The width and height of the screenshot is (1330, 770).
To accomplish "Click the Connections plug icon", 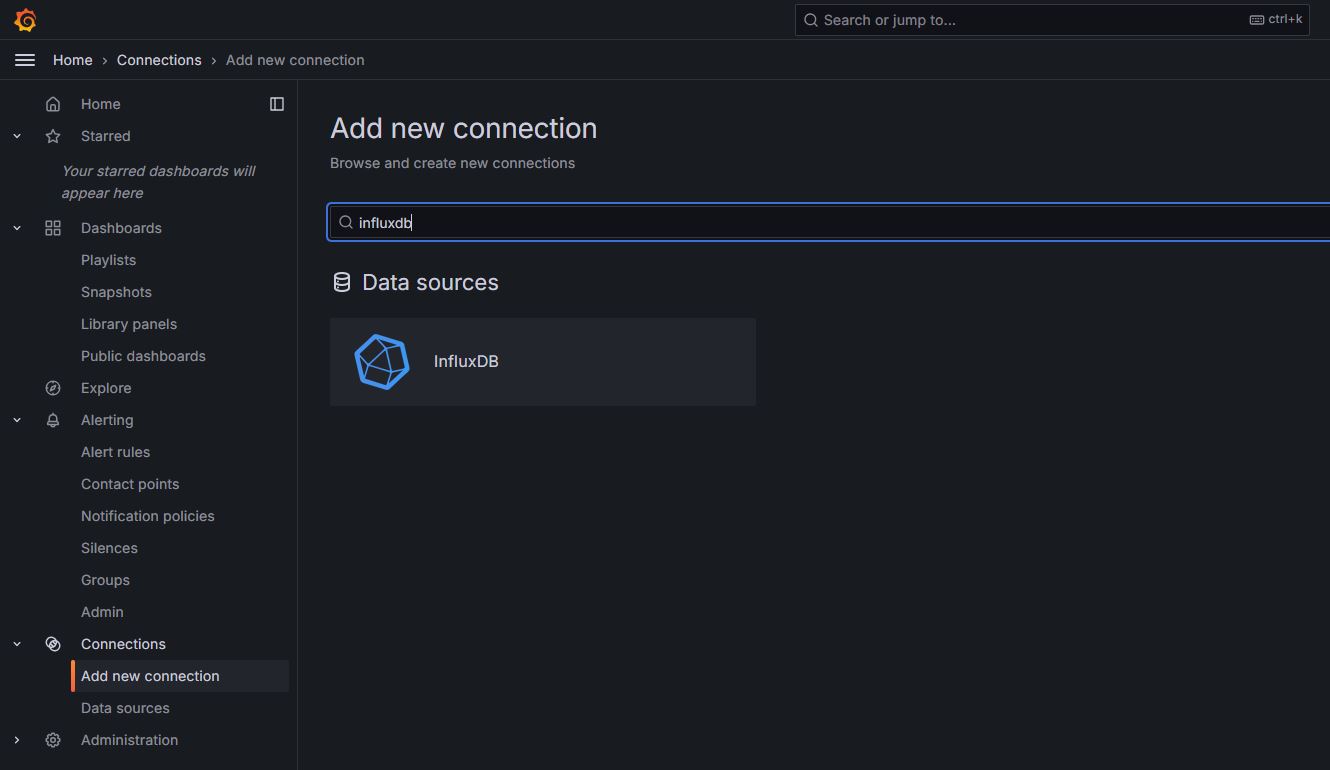I will tap(53, 644).
